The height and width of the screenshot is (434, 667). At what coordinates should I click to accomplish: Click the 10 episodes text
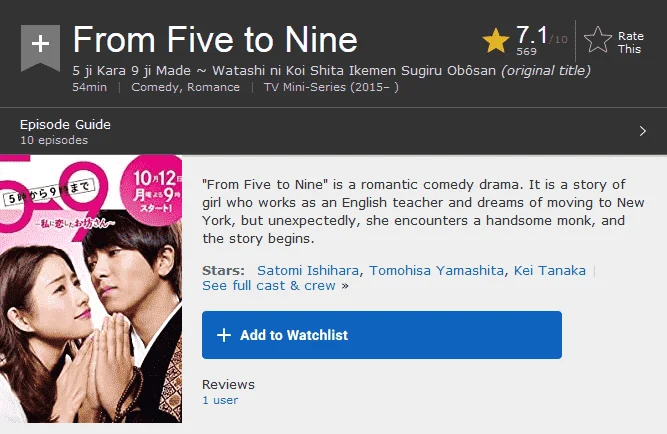coord(54,140)
